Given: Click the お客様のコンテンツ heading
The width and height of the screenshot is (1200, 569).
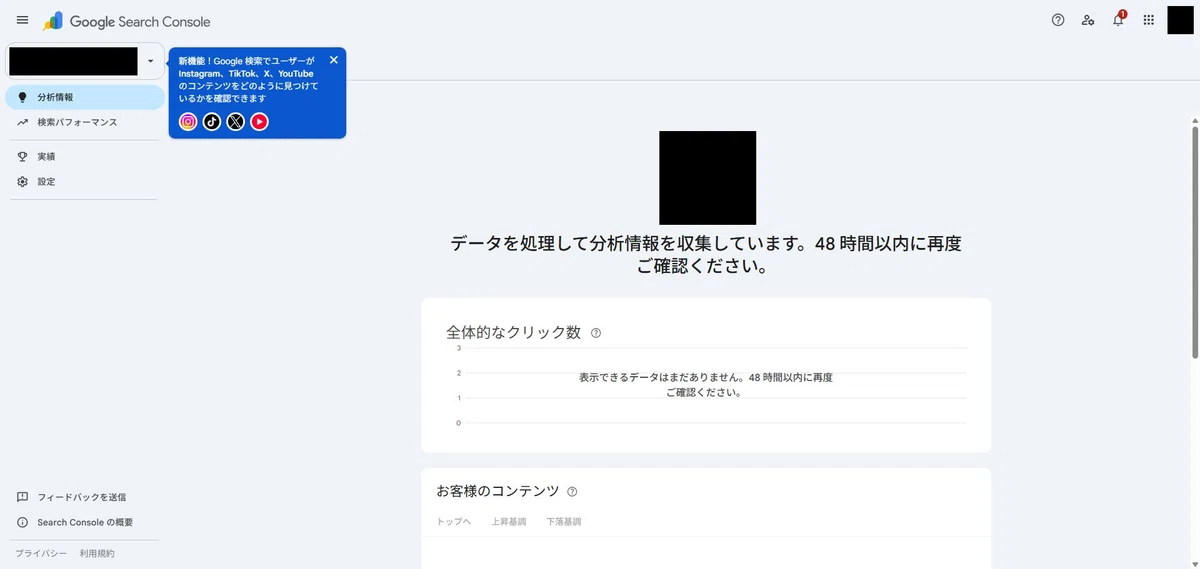Looking at the screenshot, I should [498, 491].
